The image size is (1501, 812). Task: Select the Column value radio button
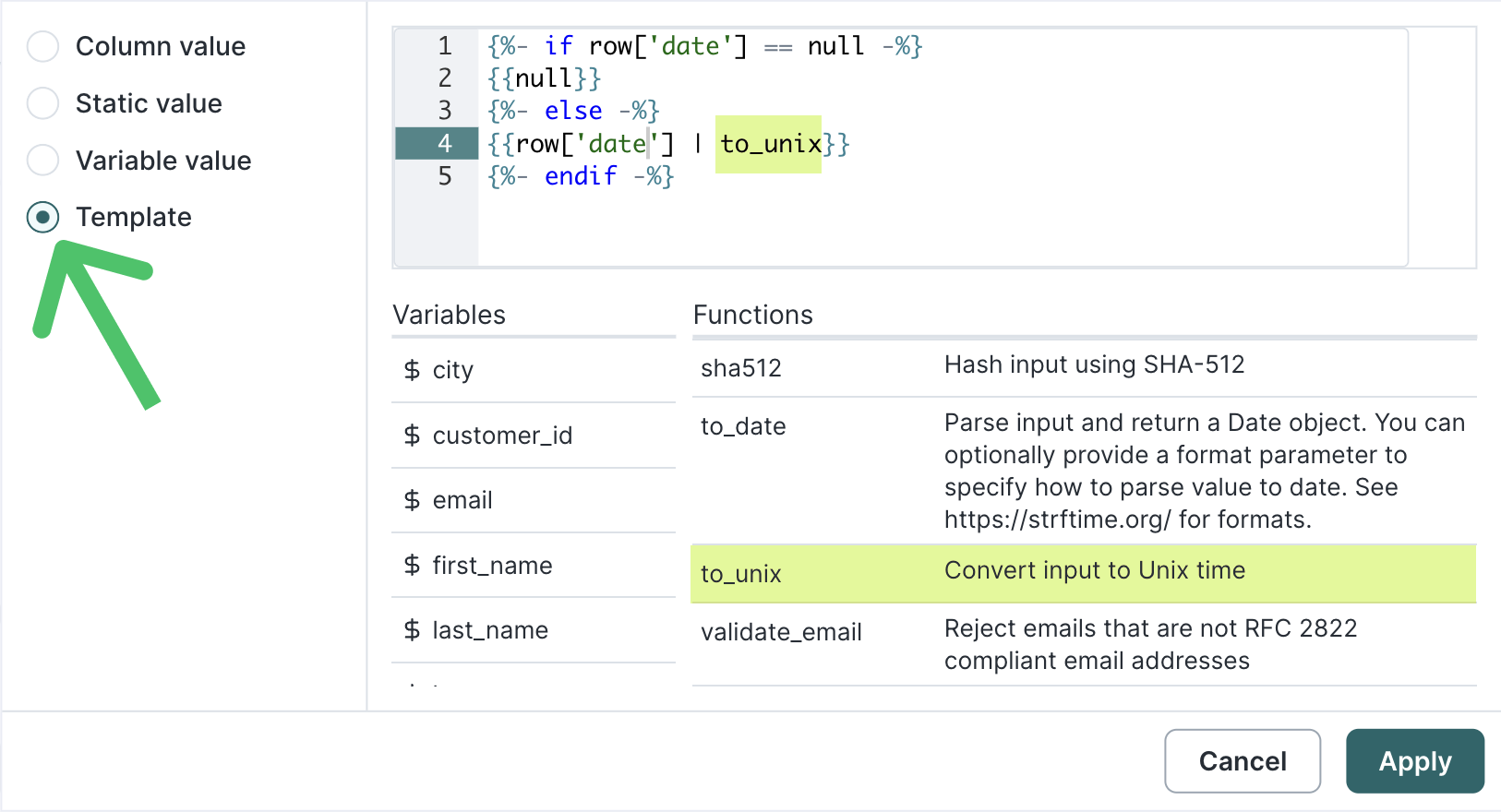point(42,46)
